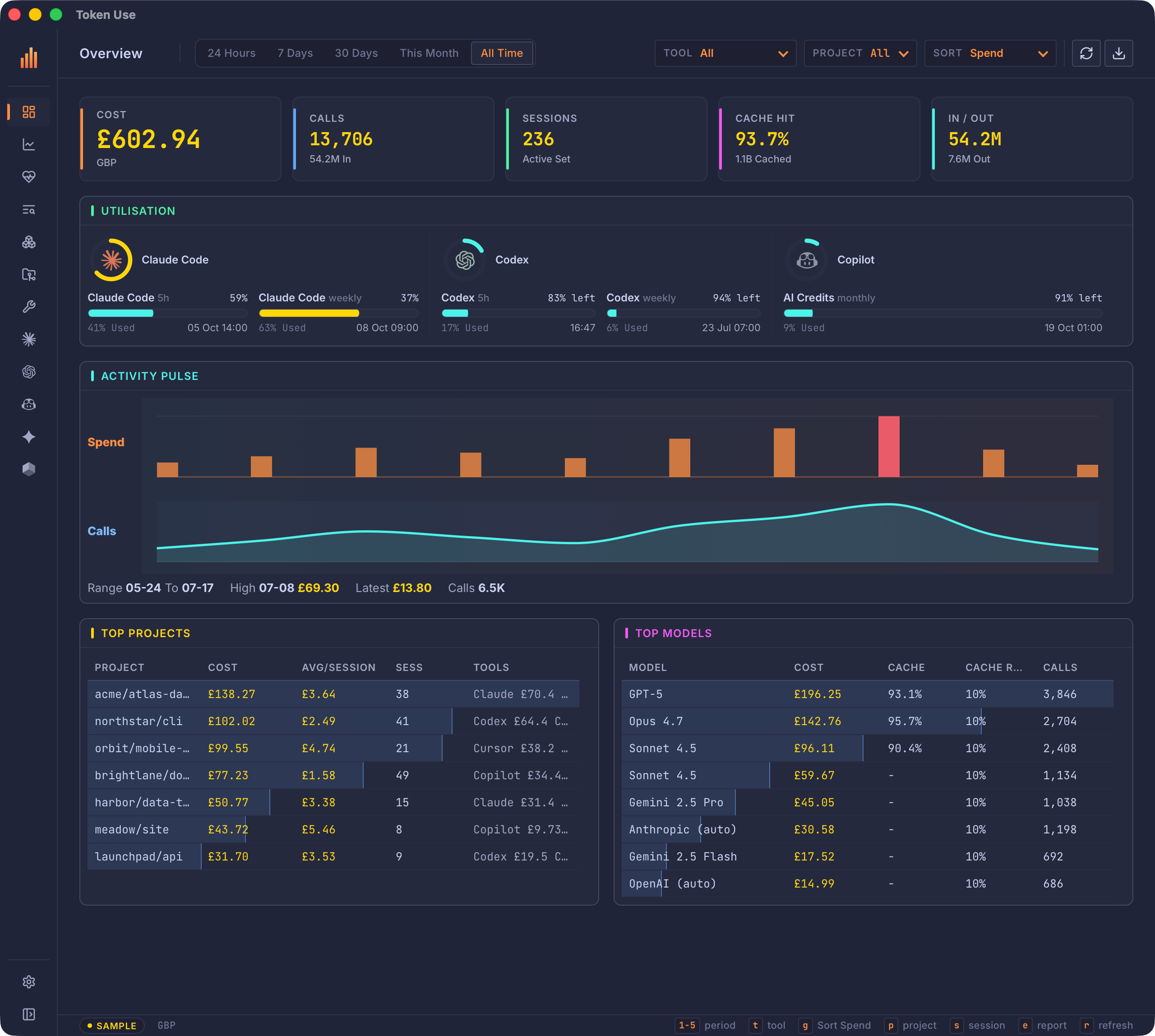1155x1036 pixels.
Task: Click the refresh shortcut hint in footer
Action: (x=1106, y=1025)
